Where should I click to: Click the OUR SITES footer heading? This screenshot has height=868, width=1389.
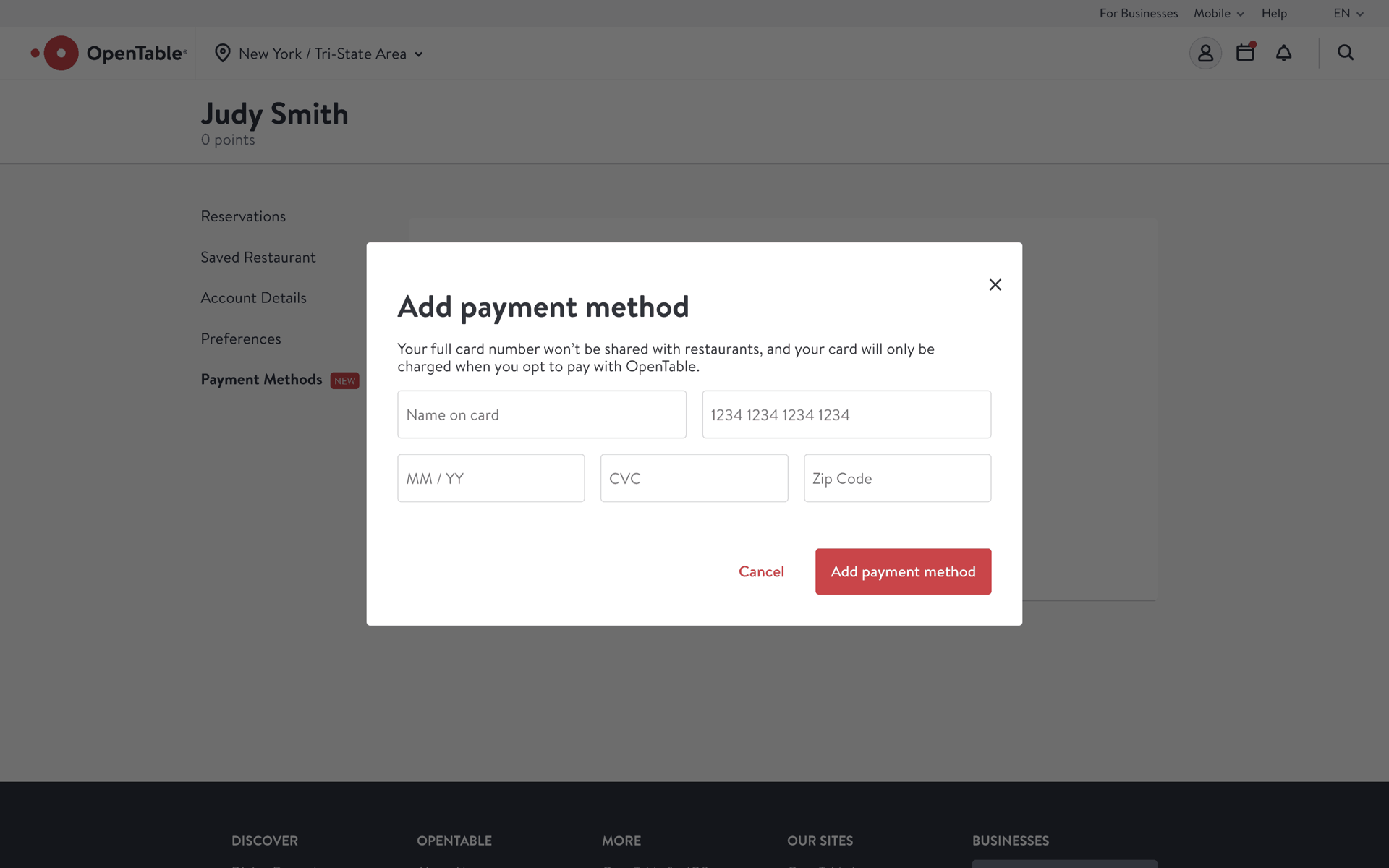(x=820, y=841)
